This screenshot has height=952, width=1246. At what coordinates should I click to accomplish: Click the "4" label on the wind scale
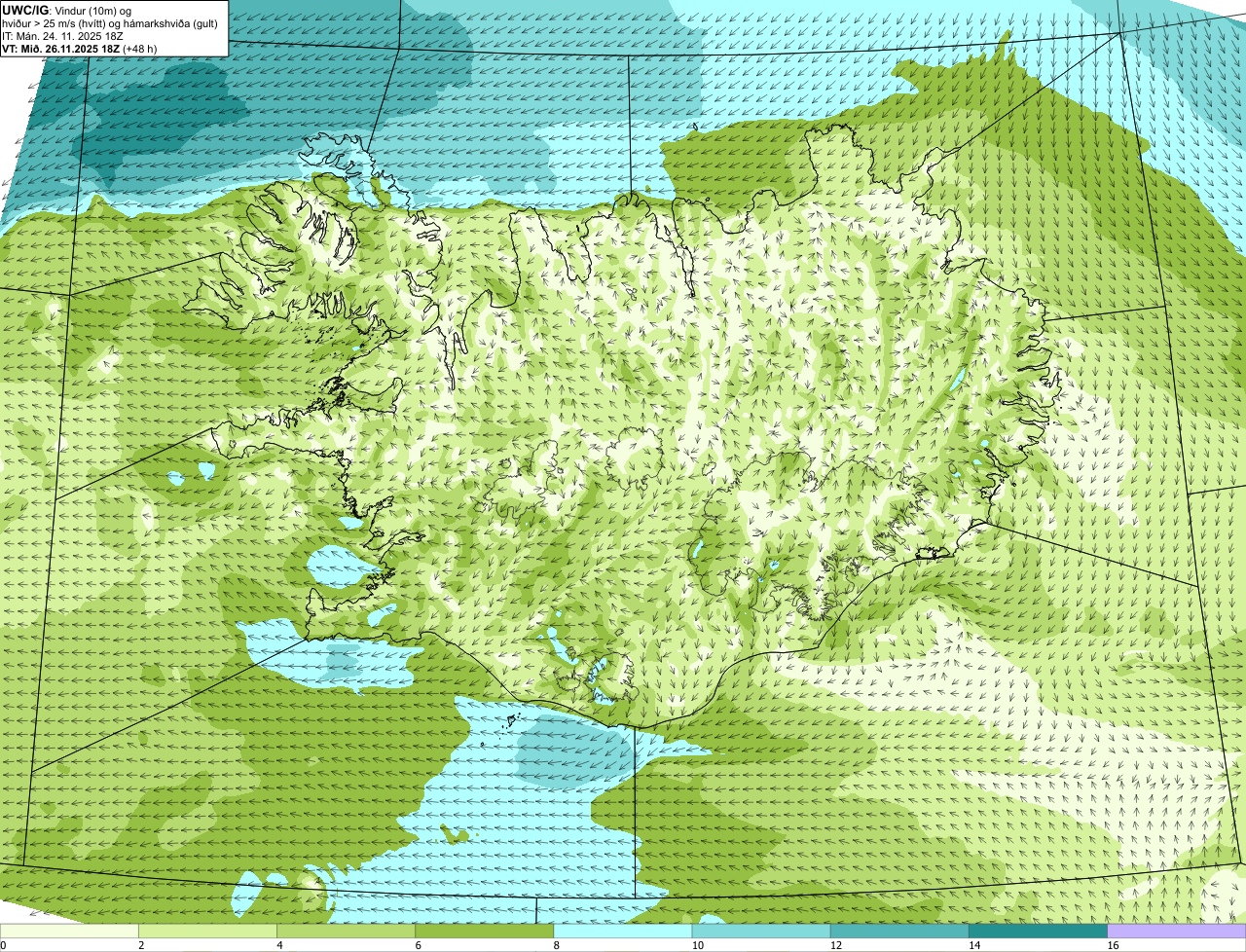(x=280, y=945)
